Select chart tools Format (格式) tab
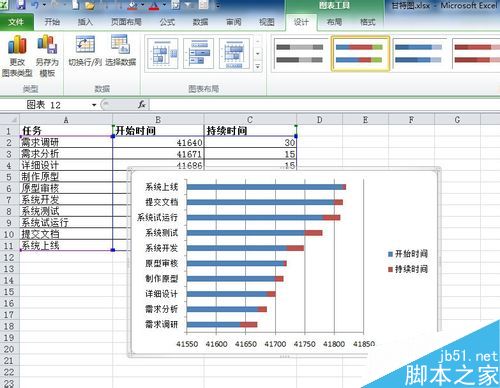The height and width of the screenshot is (388, 500). coord(367,22)
